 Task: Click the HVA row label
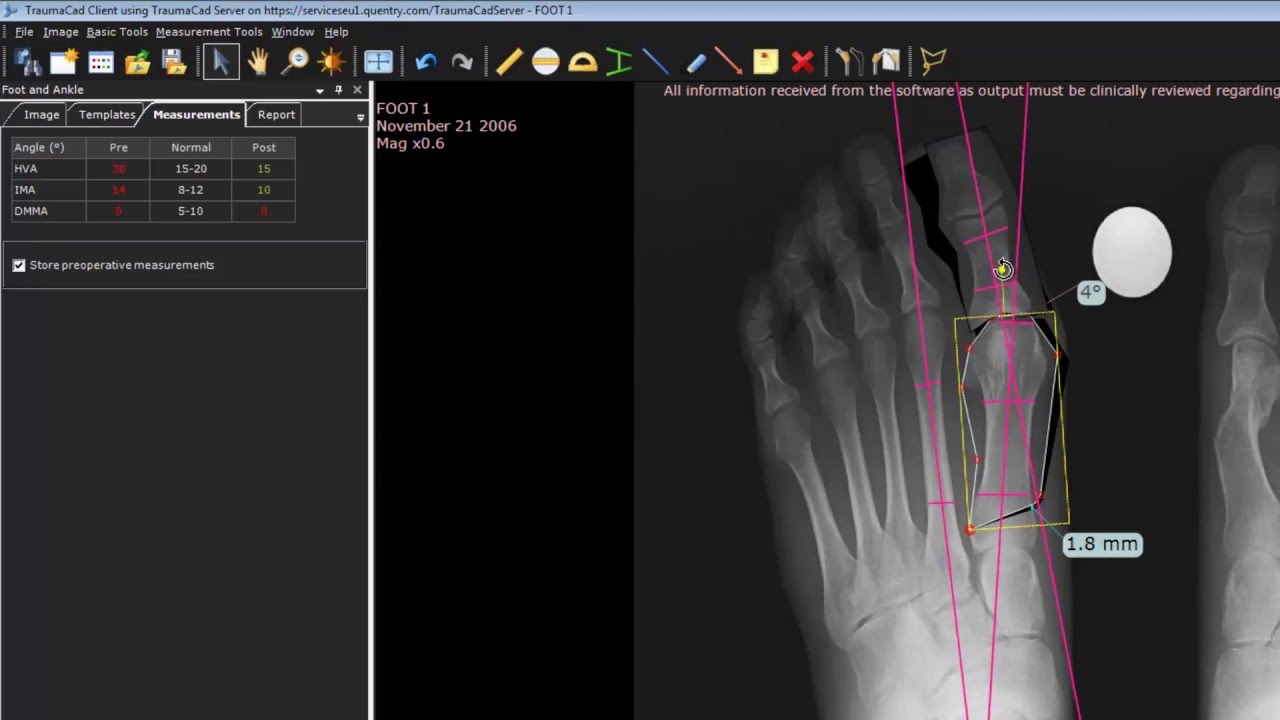point(25,169)
